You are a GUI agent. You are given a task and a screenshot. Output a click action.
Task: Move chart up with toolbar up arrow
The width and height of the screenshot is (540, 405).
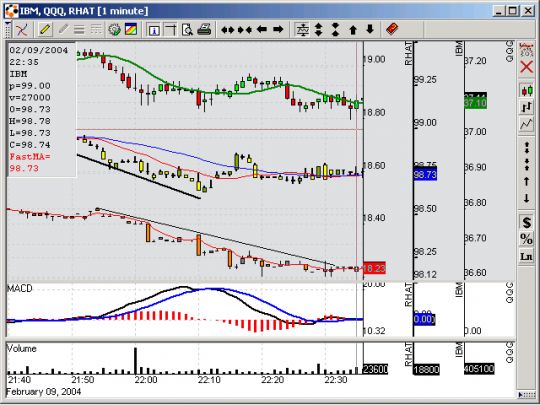[353, 30]
